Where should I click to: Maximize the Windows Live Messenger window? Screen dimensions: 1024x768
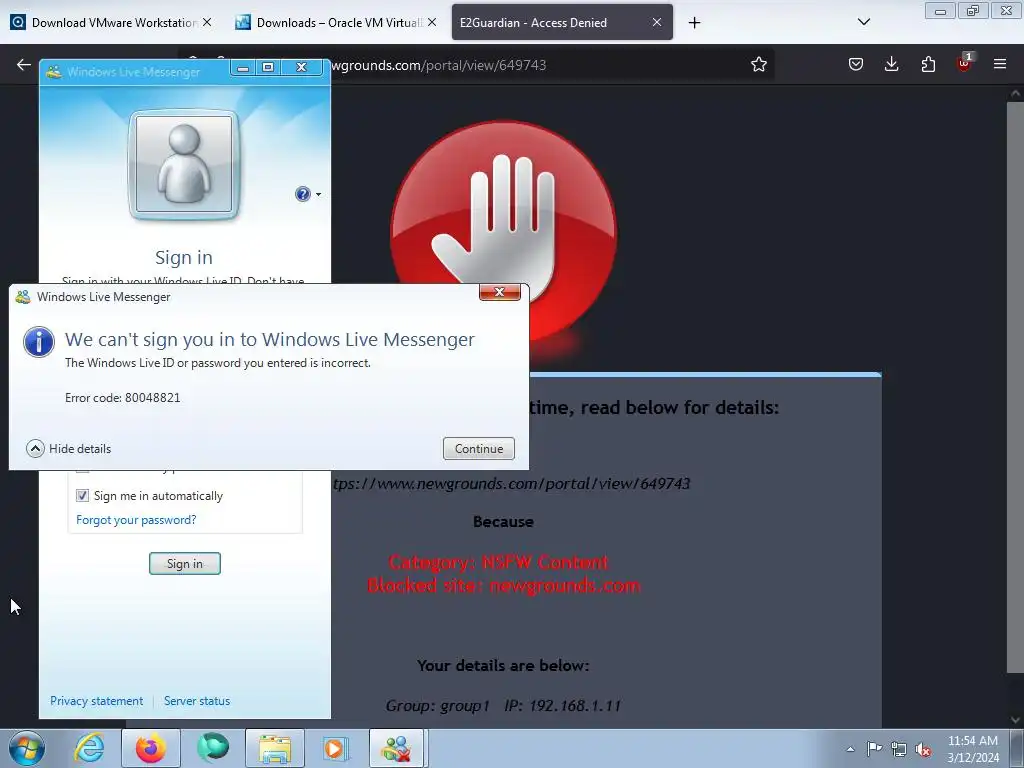268,67
